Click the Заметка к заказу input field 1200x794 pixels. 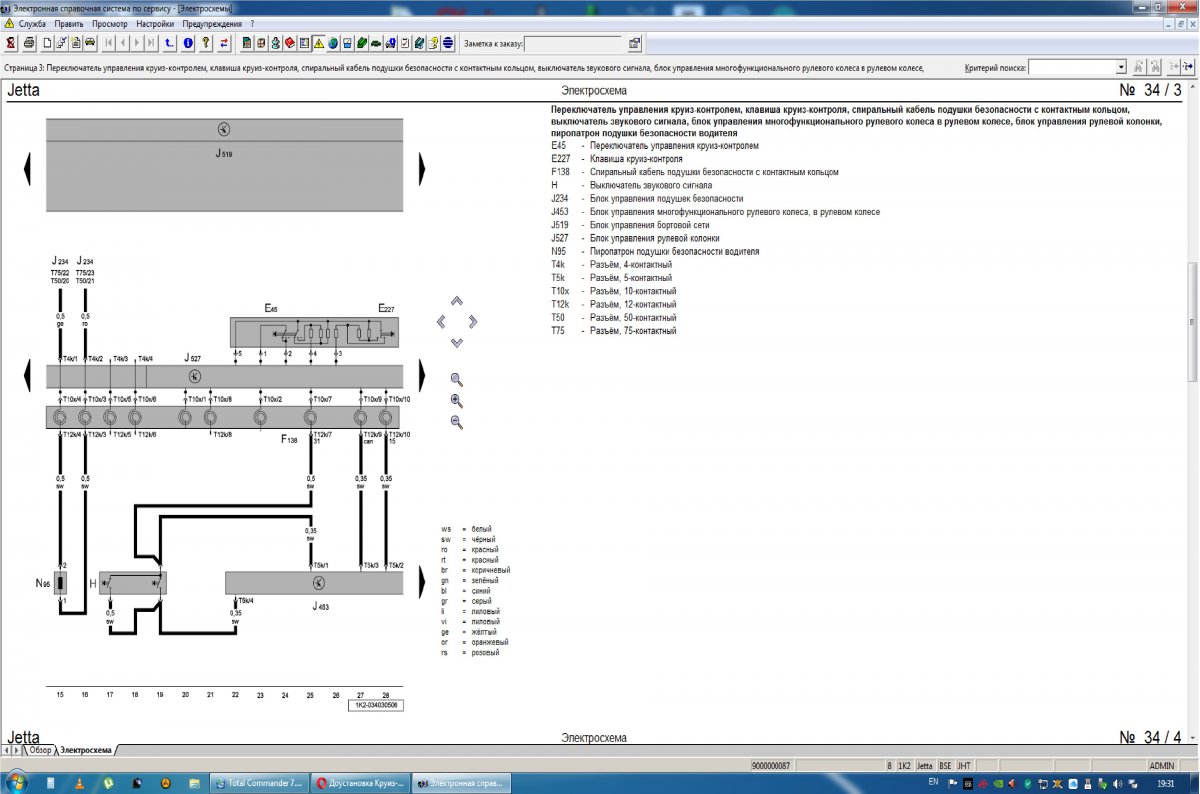pos(572,43)
